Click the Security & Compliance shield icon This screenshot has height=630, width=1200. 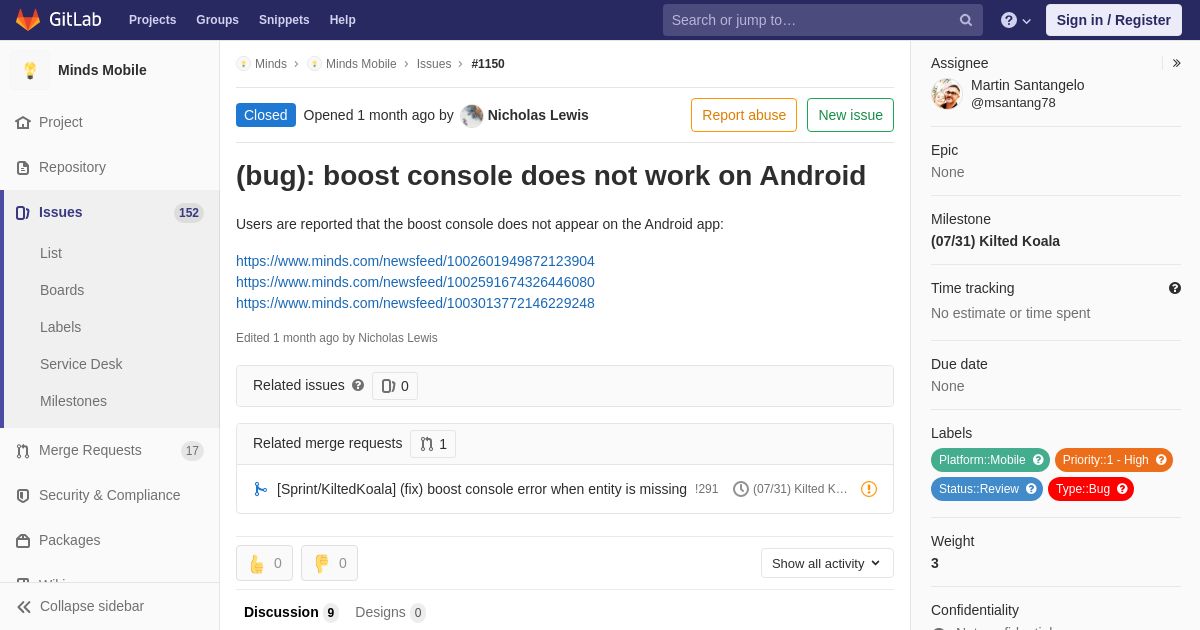coord(23,496)
